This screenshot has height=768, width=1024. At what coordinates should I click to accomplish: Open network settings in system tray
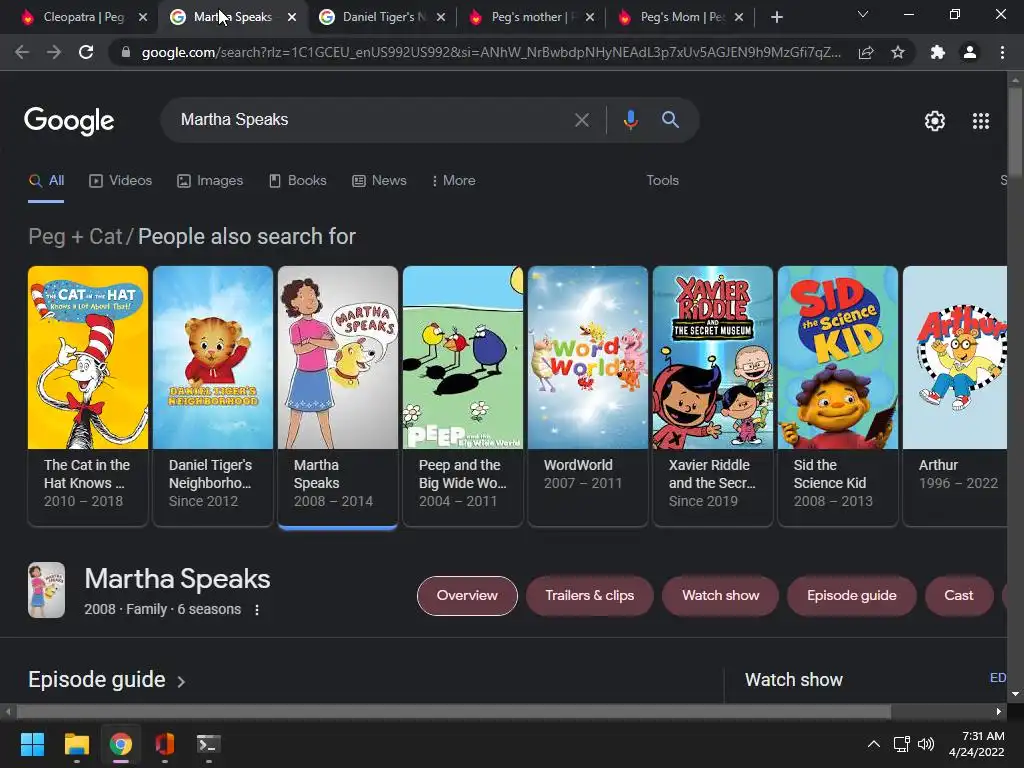[901, 744]
